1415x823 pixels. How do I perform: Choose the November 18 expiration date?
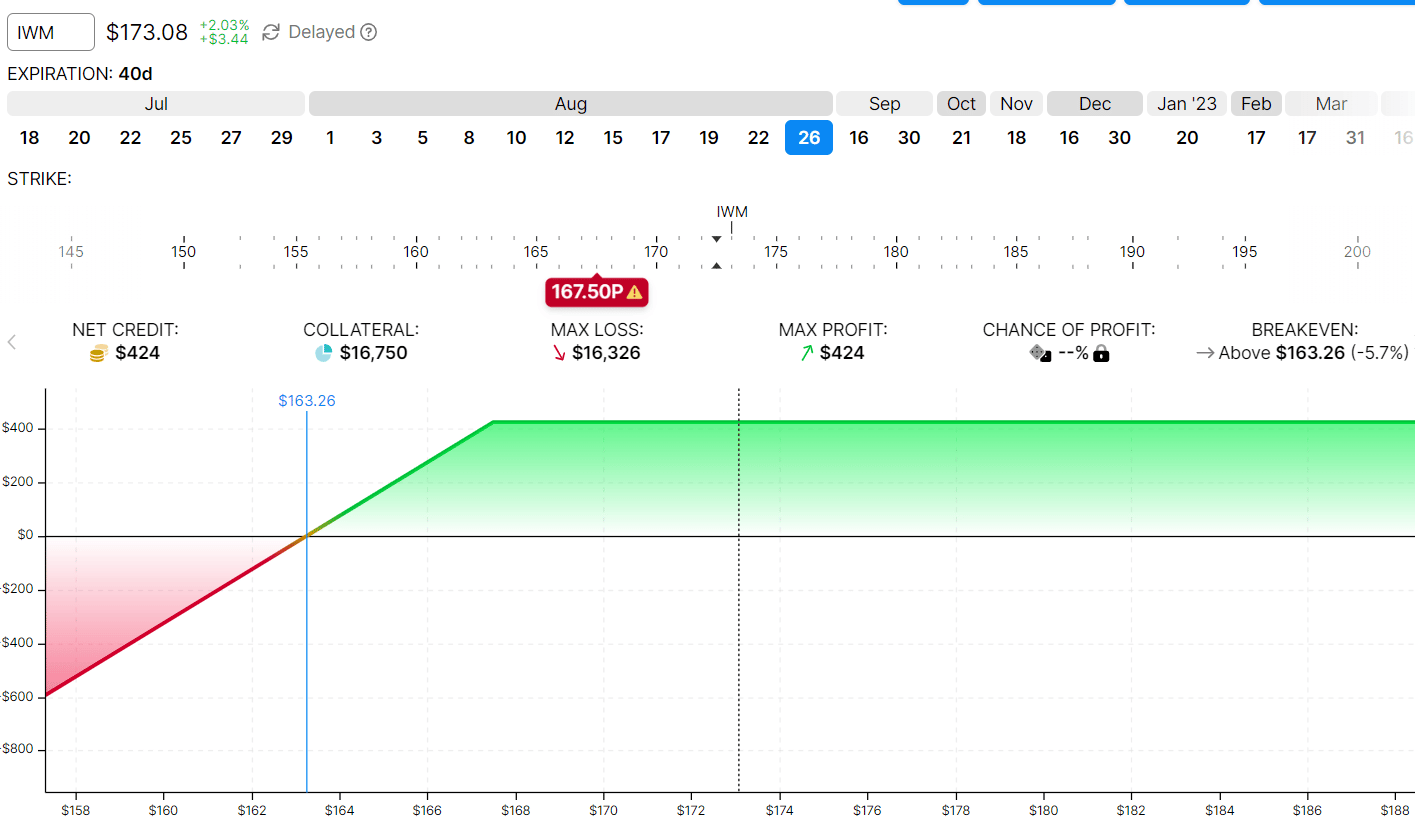pyautogui.click(x=1016, y=138)
